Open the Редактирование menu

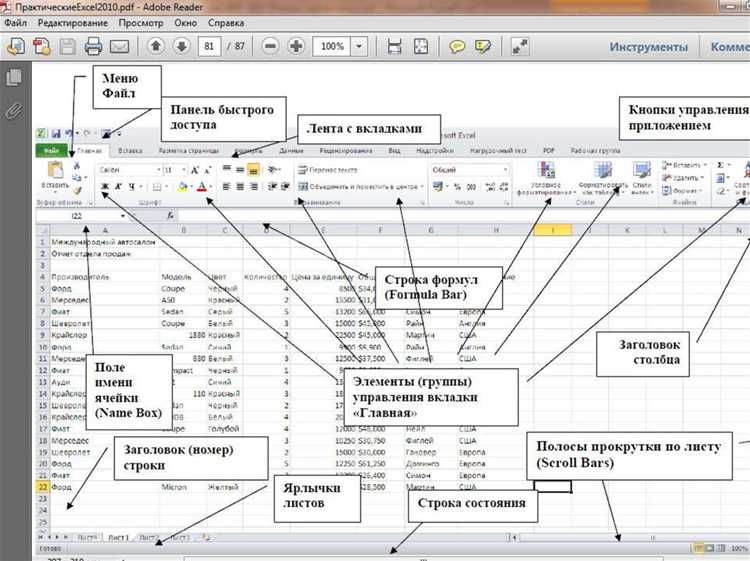coord(73,23)
